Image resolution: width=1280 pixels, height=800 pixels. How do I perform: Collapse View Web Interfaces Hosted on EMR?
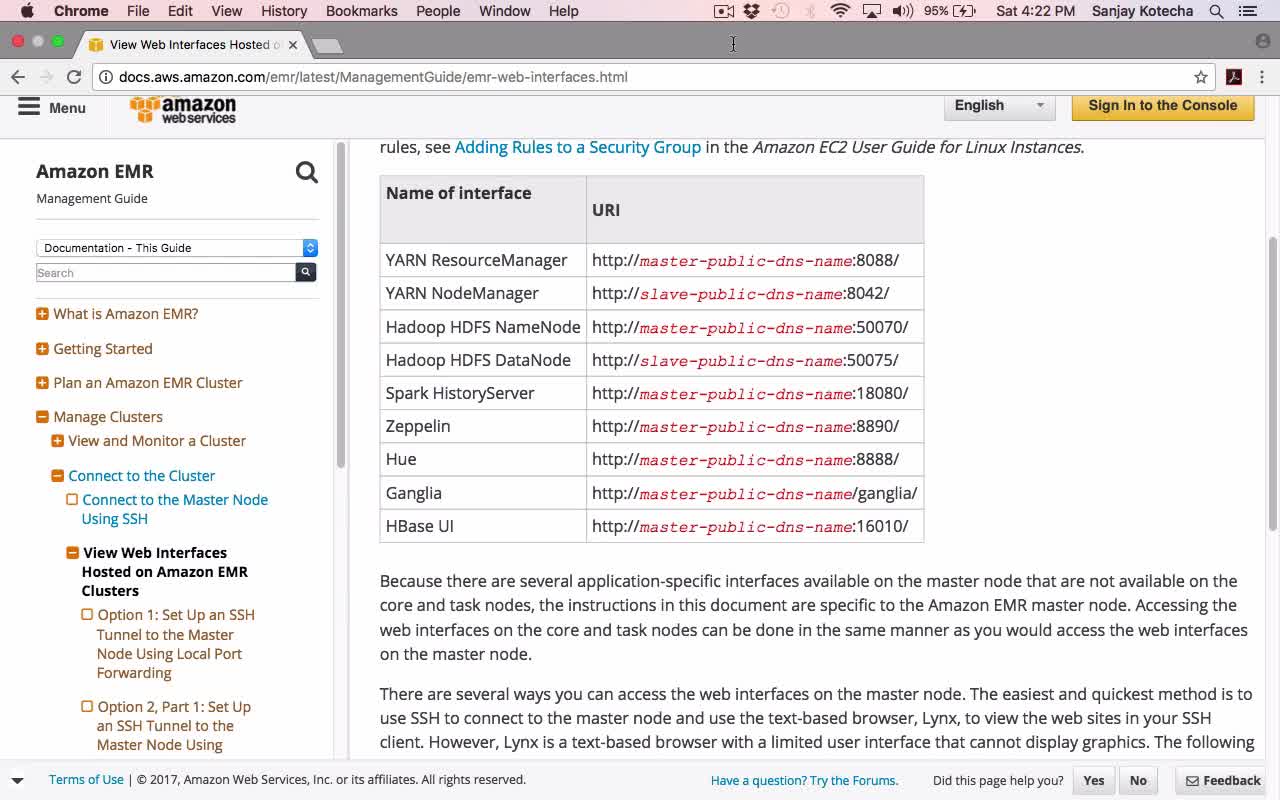(72, 553)
